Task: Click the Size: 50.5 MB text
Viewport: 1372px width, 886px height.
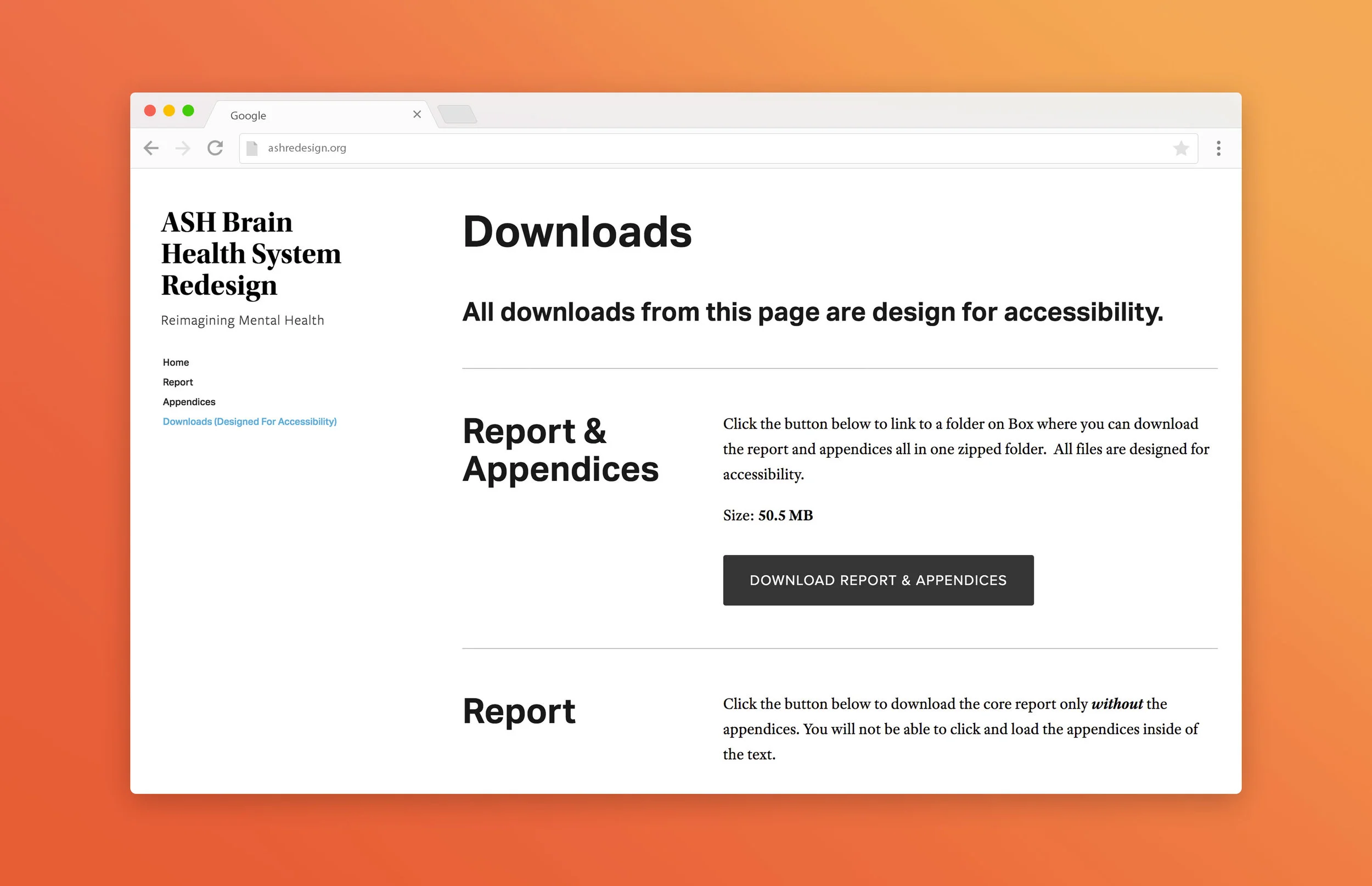Action: 768,515
